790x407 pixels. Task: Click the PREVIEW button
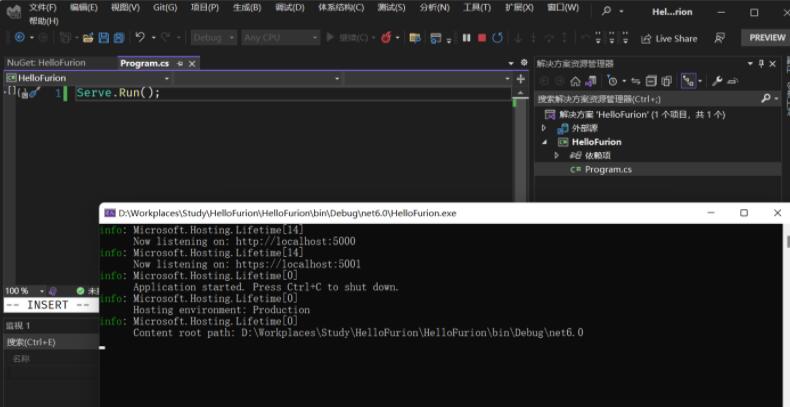point(765,38)
